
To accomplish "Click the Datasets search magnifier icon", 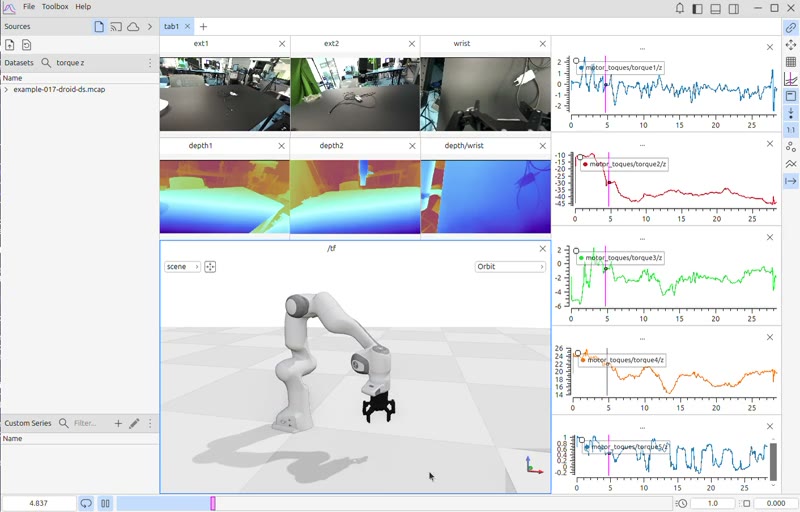I will point(46,63).
